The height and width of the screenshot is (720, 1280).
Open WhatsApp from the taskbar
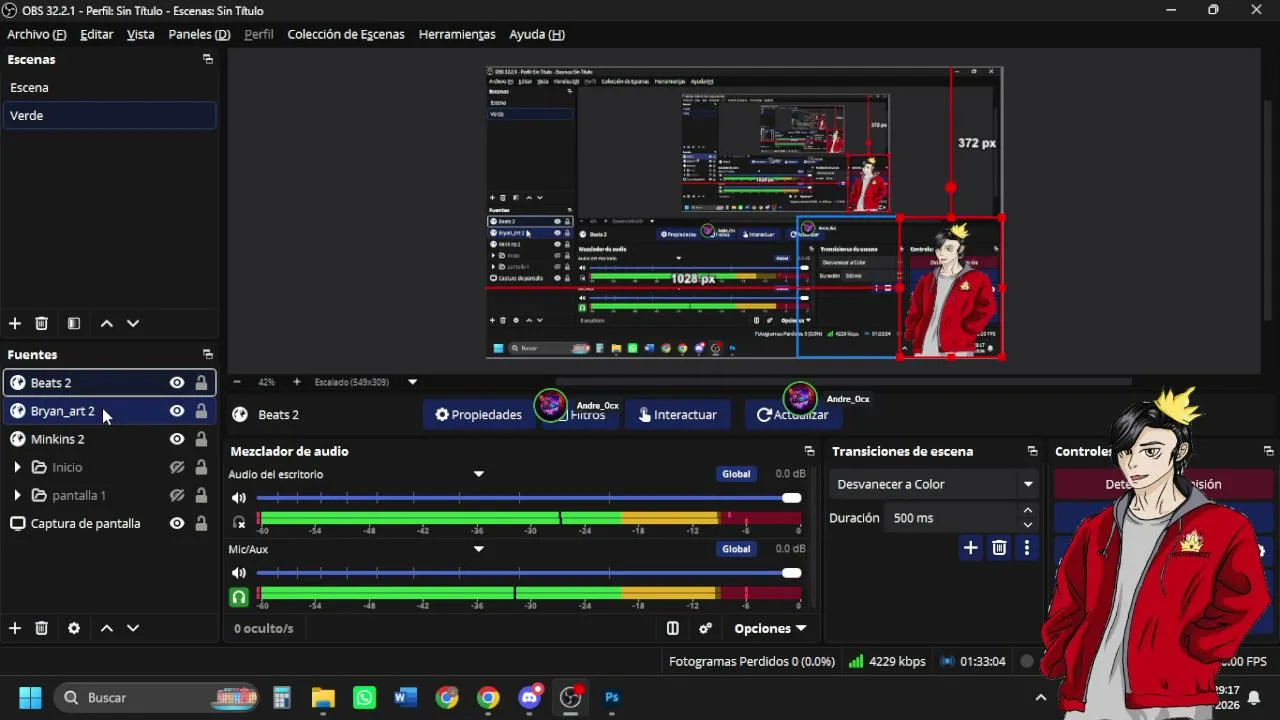[x=365, y=697]
